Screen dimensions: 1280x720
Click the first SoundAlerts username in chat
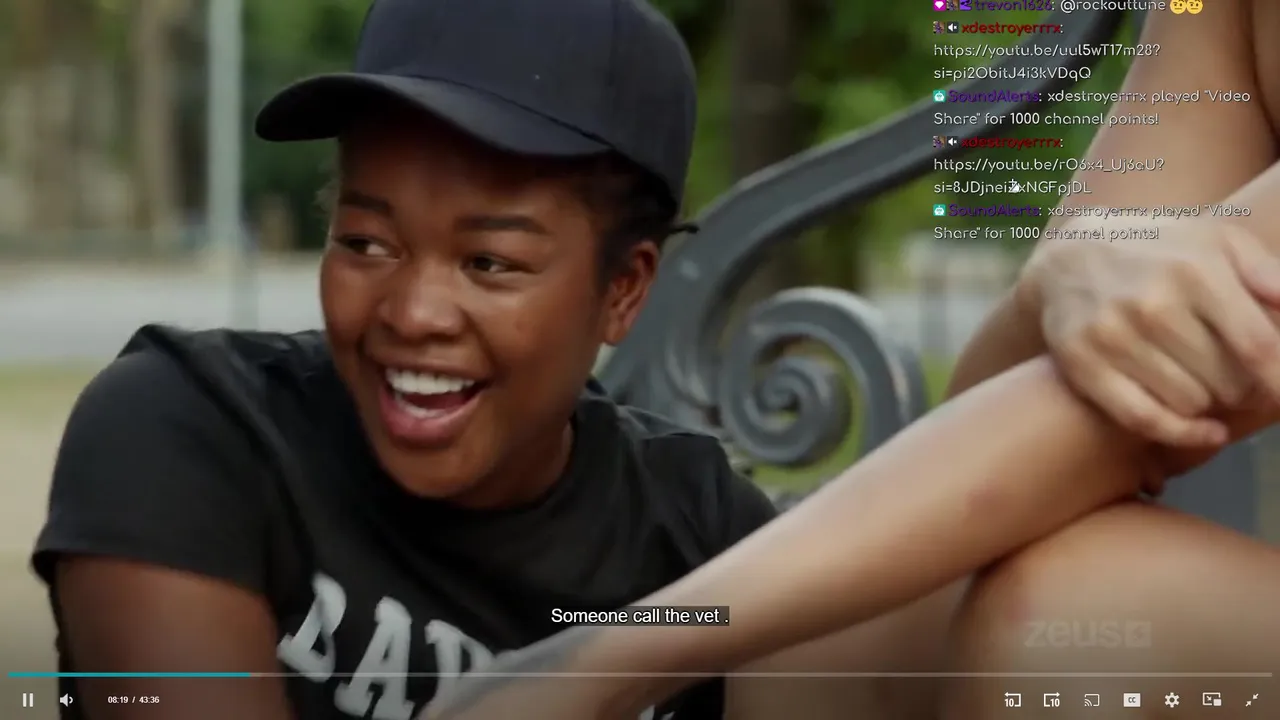[994, 96]
